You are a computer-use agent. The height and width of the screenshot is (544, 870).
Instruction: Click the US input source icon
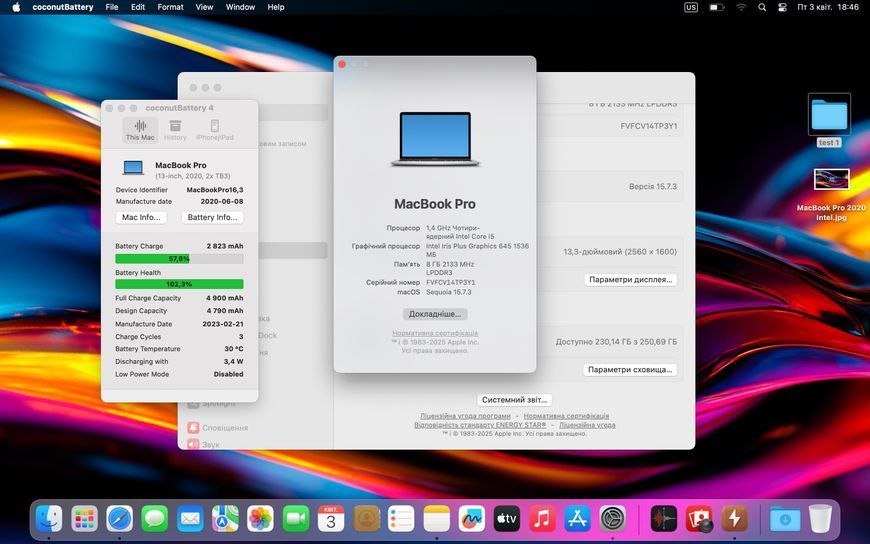[x=691, y=7]
